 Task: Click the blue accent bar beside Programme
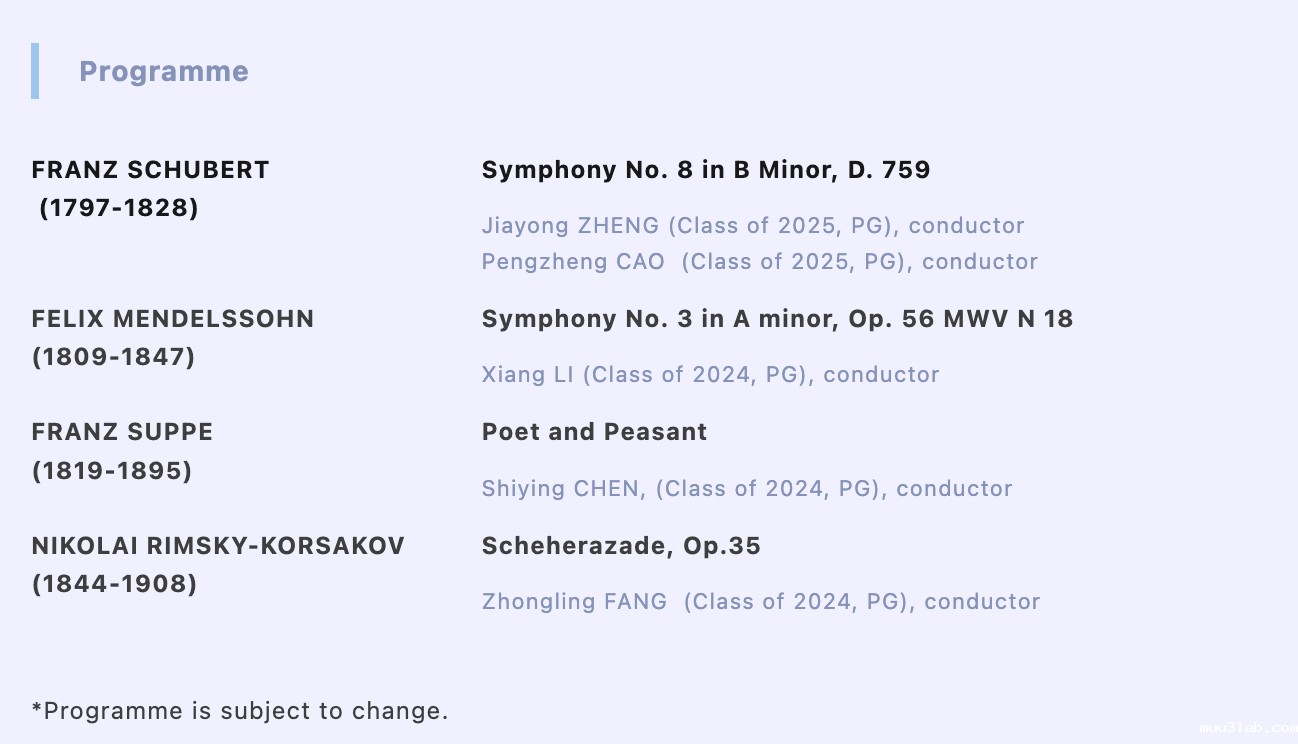(x=35, y=71)
